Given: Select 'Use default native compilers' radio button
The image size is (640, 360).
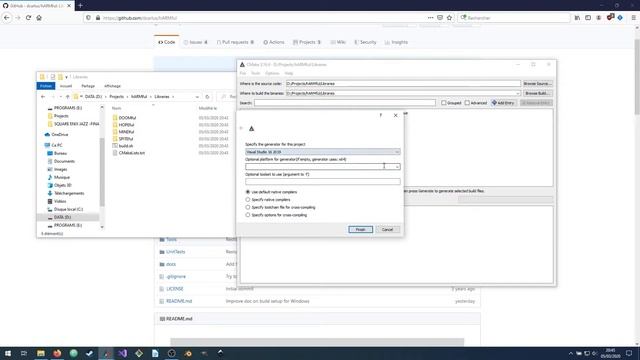Looking at the screenshot, I should tap(248, 192).
